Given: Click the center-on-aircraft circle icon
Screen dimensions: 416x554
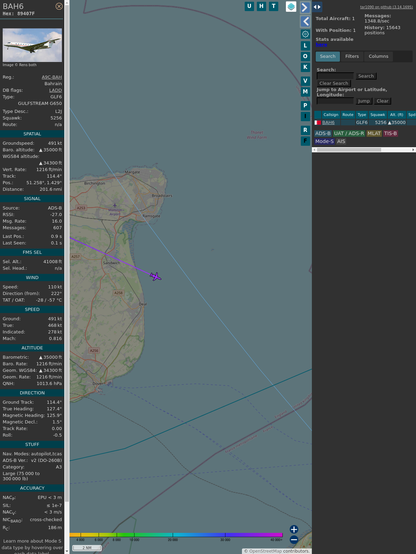Looking at the screenshot, I should (x=305, y=34).
